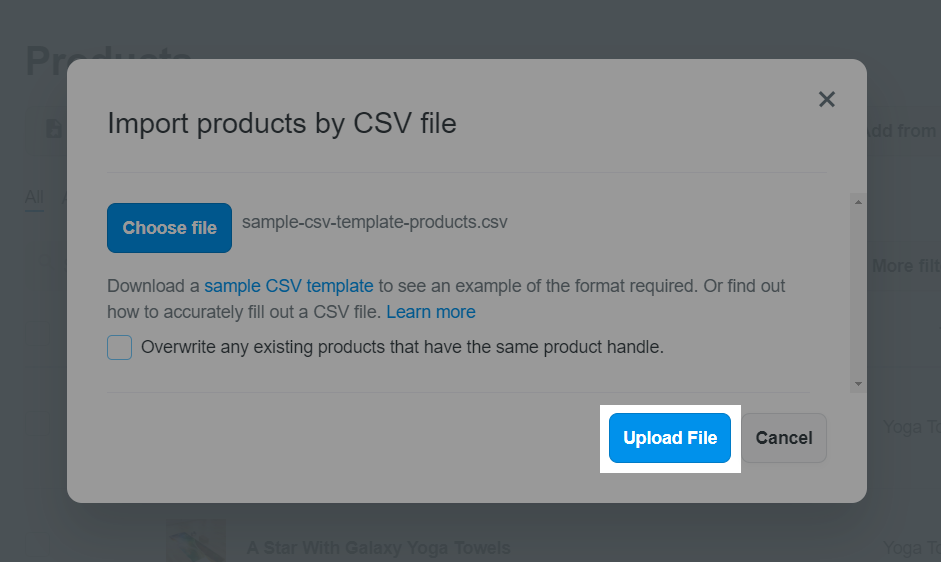The height and width of the screenshot is (562, 941).
Task: Click the overwrite existing products label text
Action: pos(402,348)
